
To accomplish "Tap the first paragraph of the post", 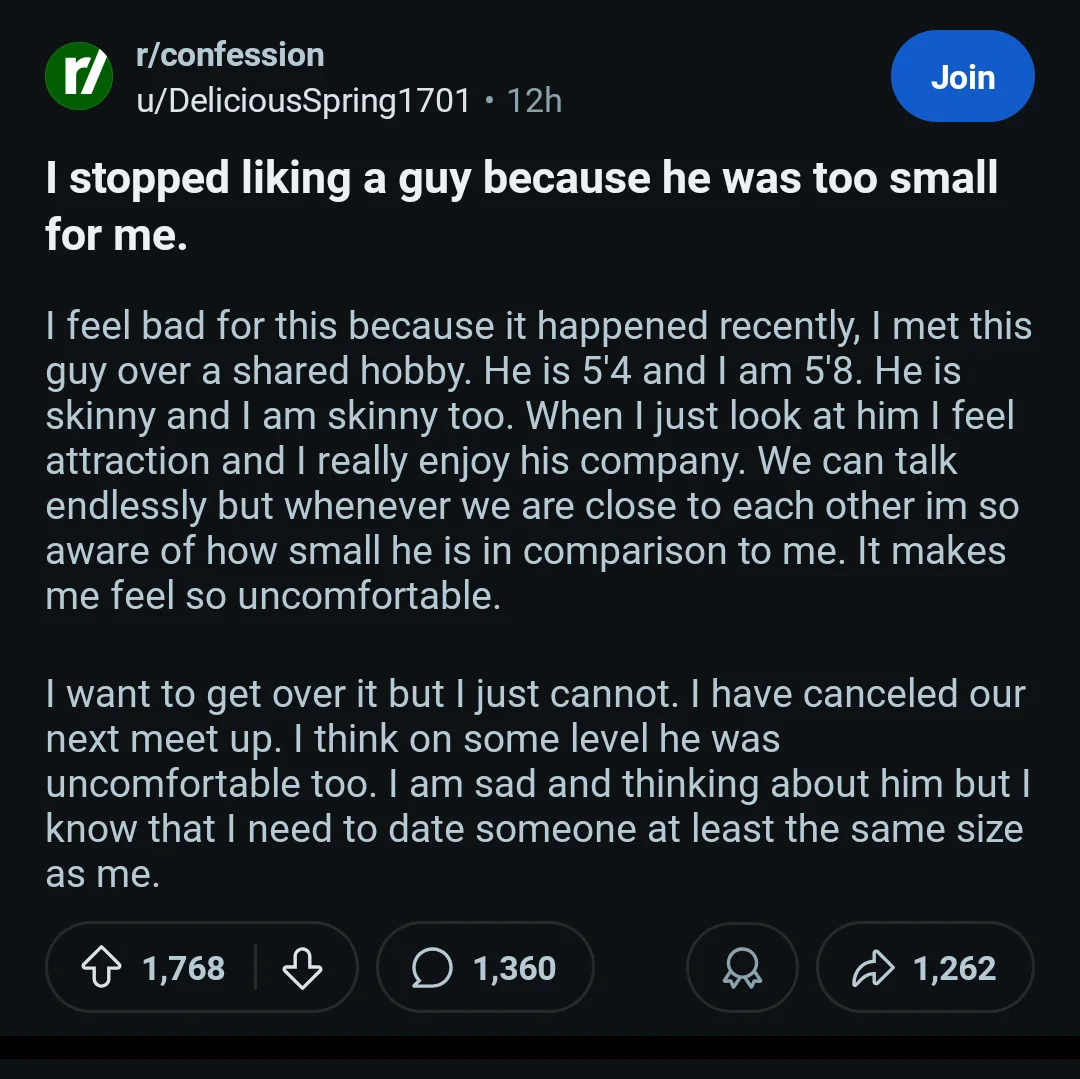I will (530, 460).
